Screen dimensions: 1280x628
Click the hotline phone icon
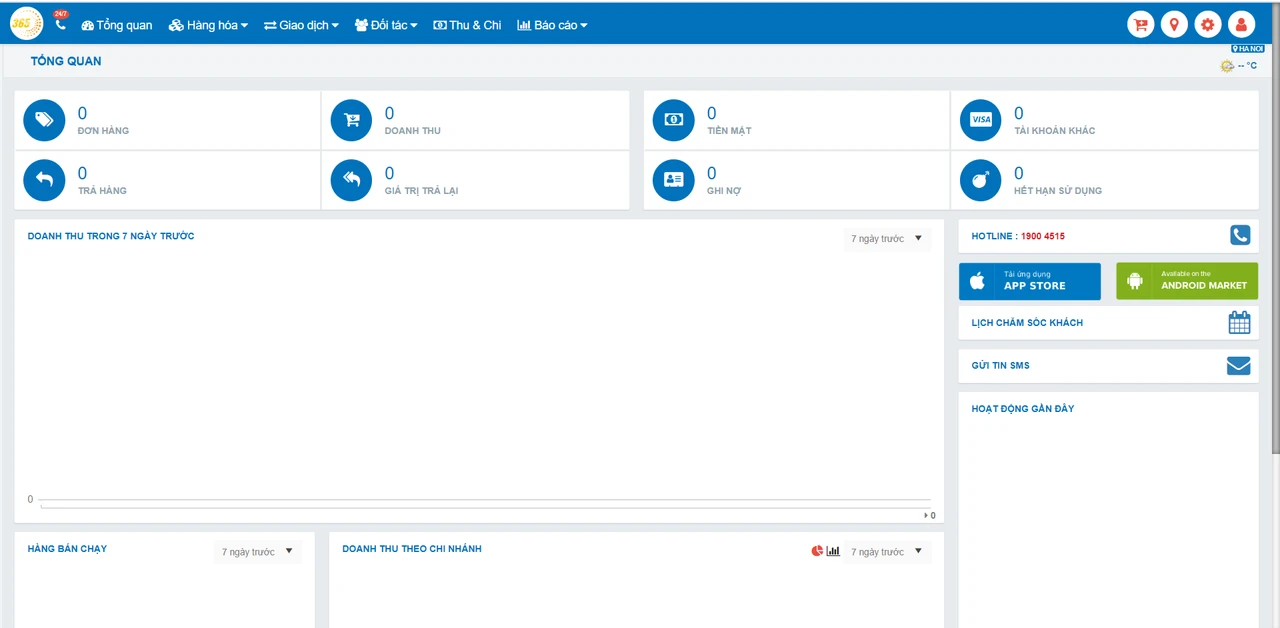tap(1240, 235)
